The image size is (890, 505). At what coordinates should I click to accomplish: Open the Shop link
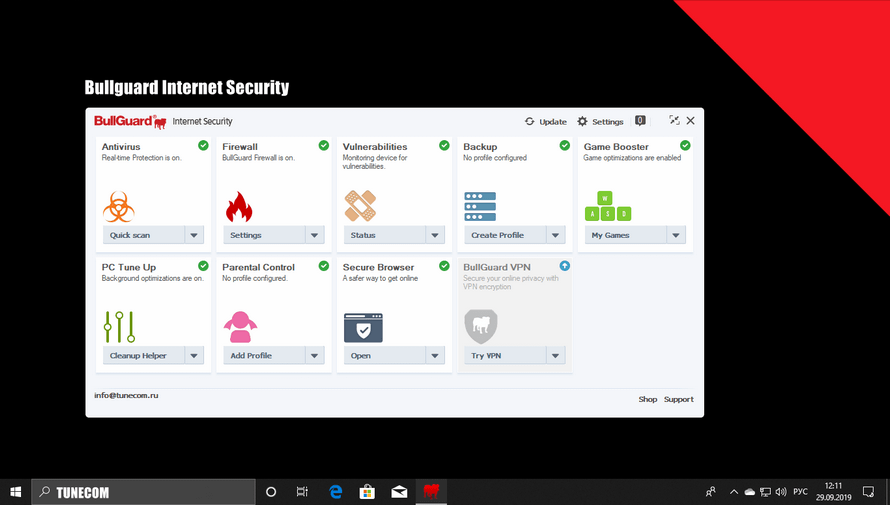[648, 399]
